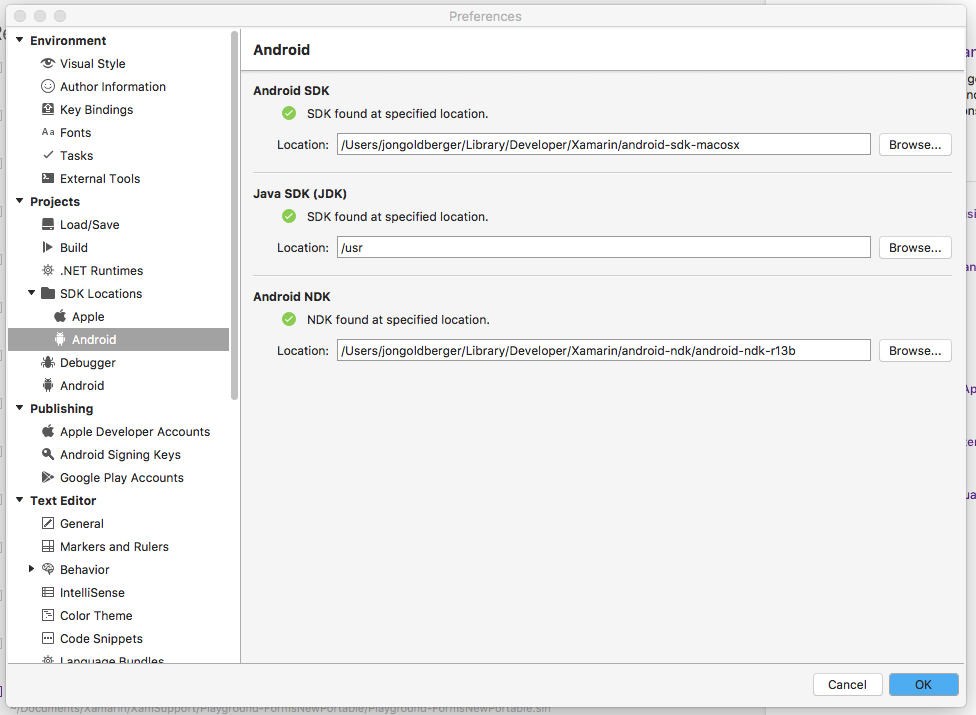976x715 pixels.
Task: Click the IntelliSense list icon
Action: (x=48, y=592)
